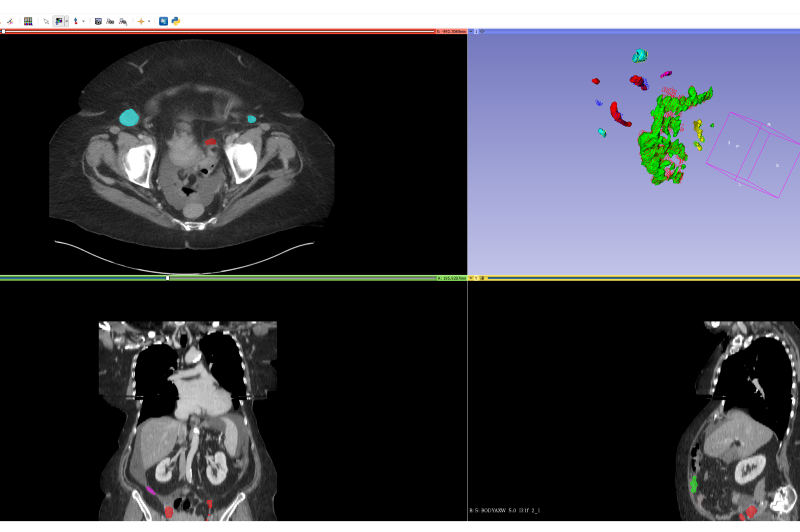Click the red segment in axial slice
800x532 pixels.
tap(211, 142)
